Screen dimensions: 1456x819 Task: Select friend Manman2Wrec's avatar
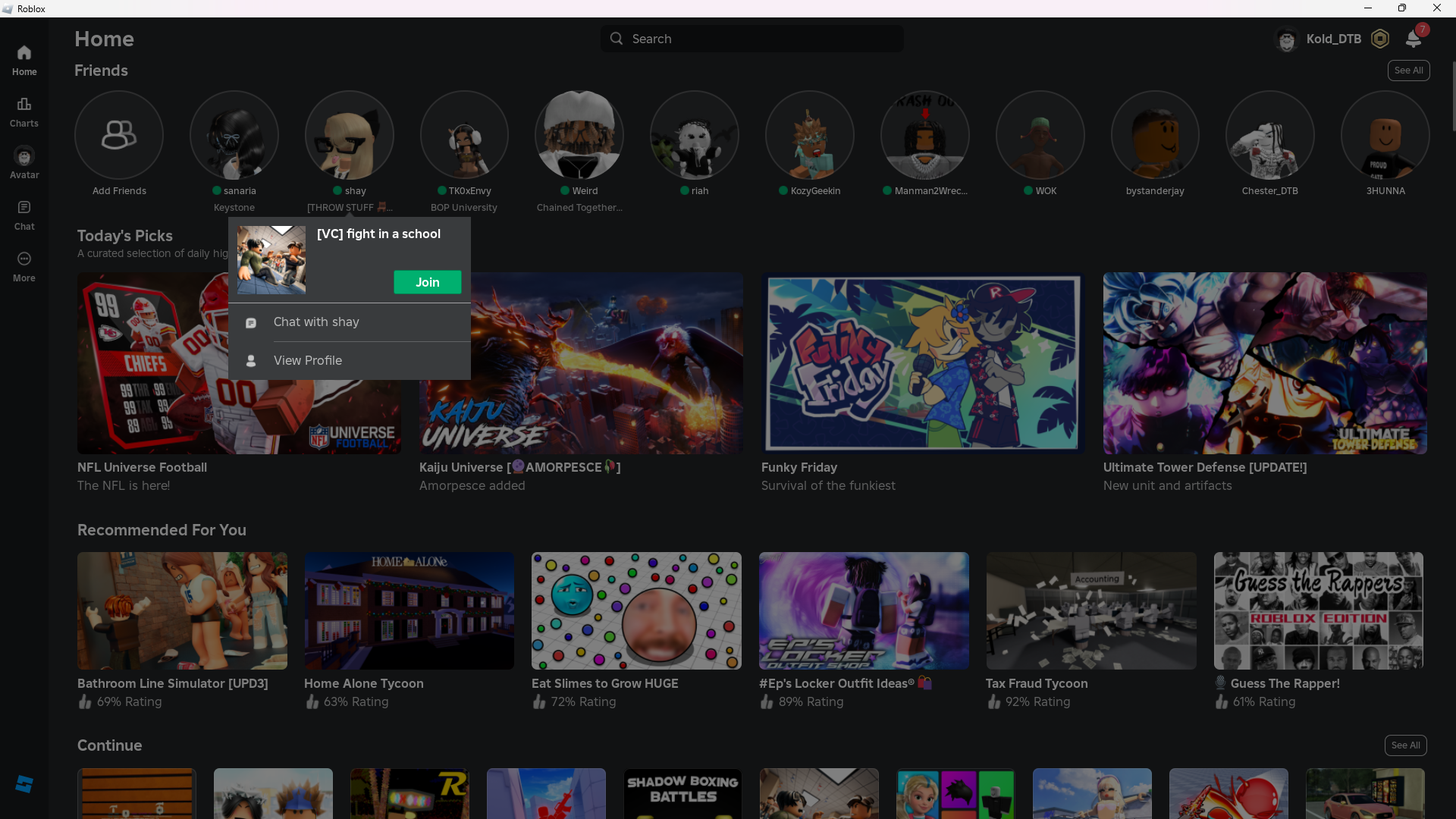pos(925,135)
